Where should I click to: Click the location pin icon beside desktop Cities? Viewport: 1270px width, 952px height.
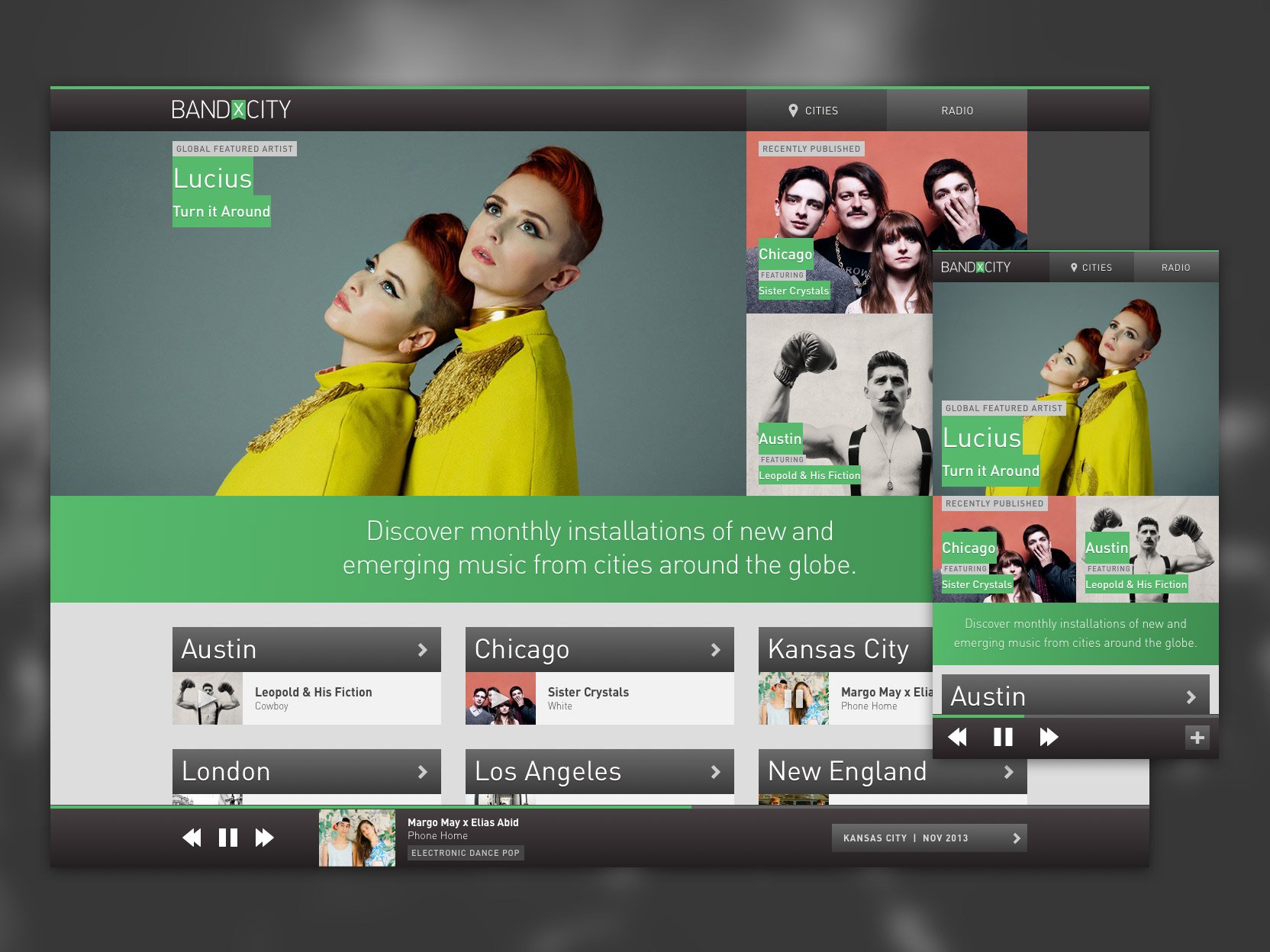point(793,111)
